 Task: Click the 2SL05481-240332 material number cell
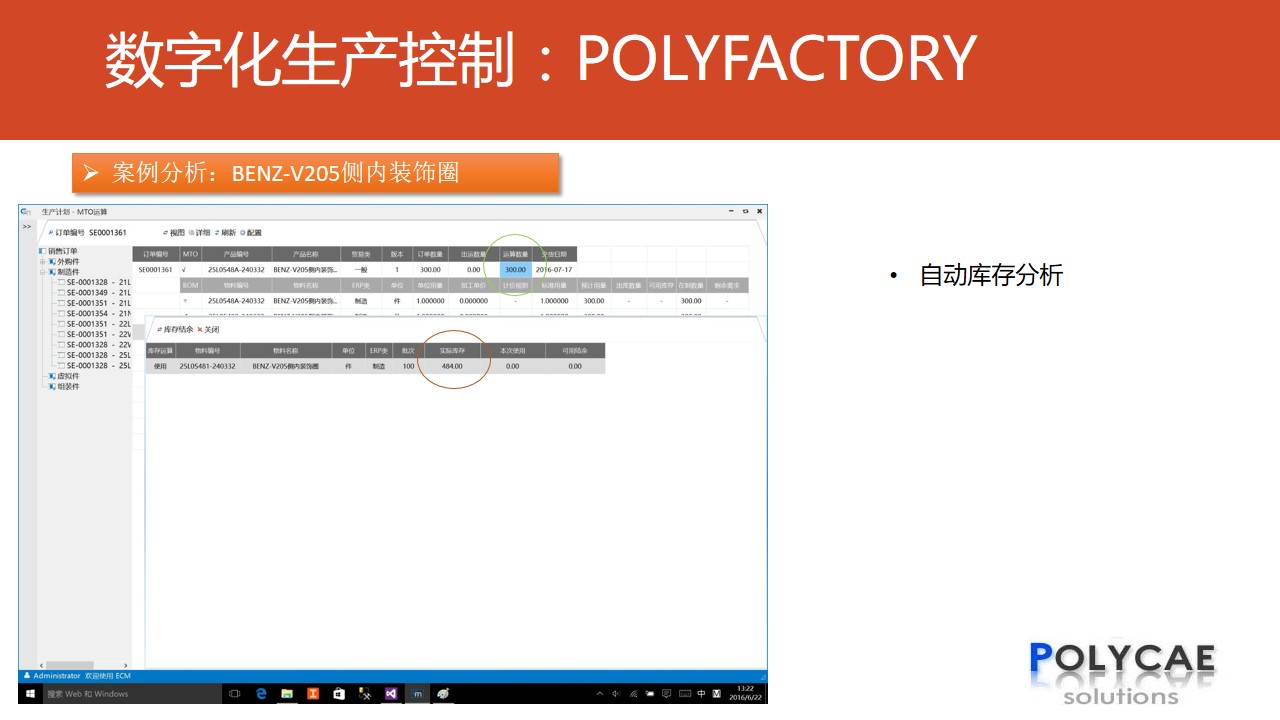point(208,366)
